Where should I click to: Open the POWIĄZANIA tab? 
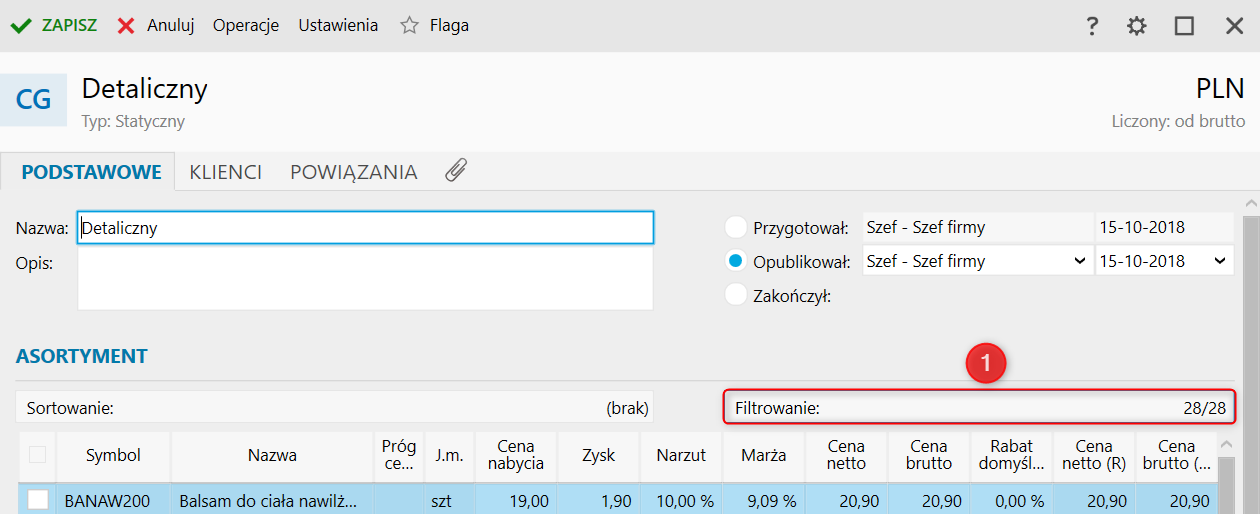pyautogui.click(x=353, y=172)
